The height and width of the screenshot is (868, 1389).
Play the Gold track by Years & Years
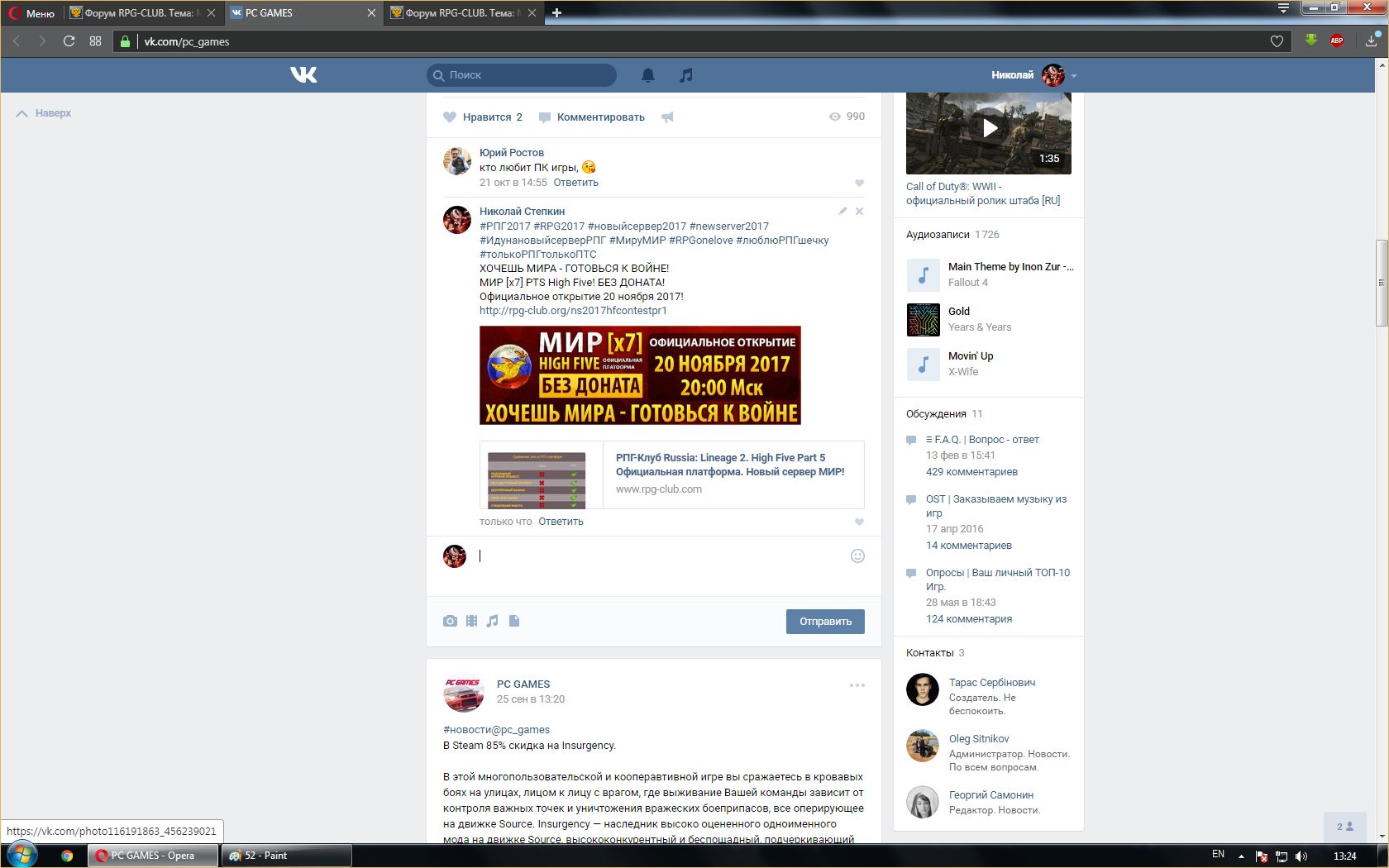(924, 320)
